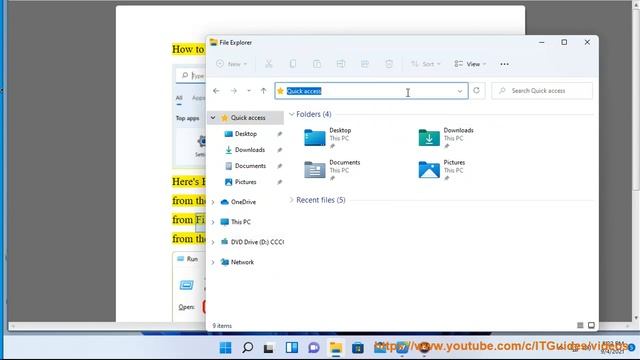Select Pictures in the navigation pane
The height and width of the screenshot is (360, 640).
pos(245,182)
